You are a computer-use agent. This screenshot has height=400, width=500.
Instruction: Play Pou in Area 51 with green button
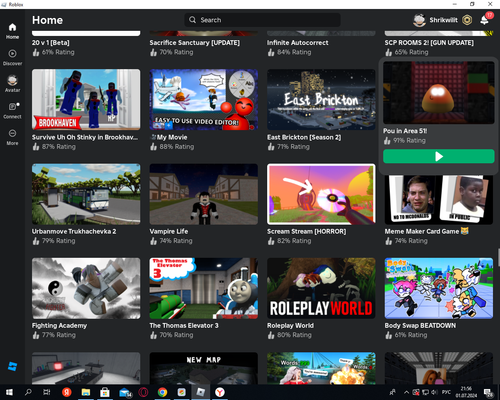(439, 156)
